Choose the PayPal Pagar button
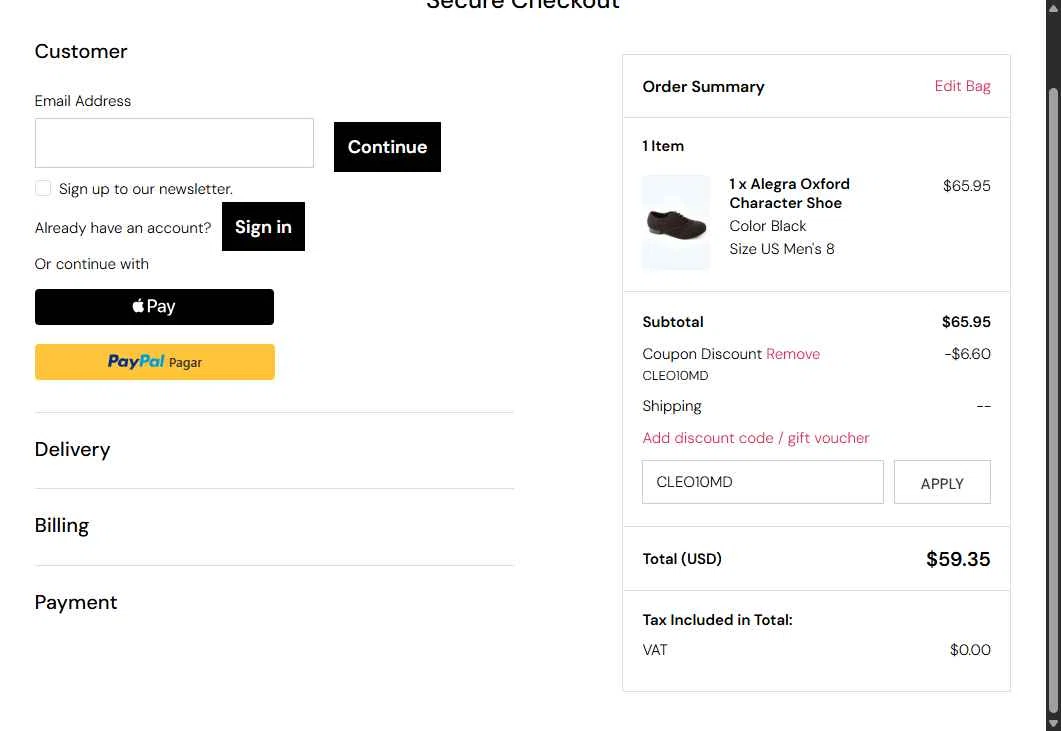Image resolution: width=1061 pixels, height=731 pixels. 155,362
